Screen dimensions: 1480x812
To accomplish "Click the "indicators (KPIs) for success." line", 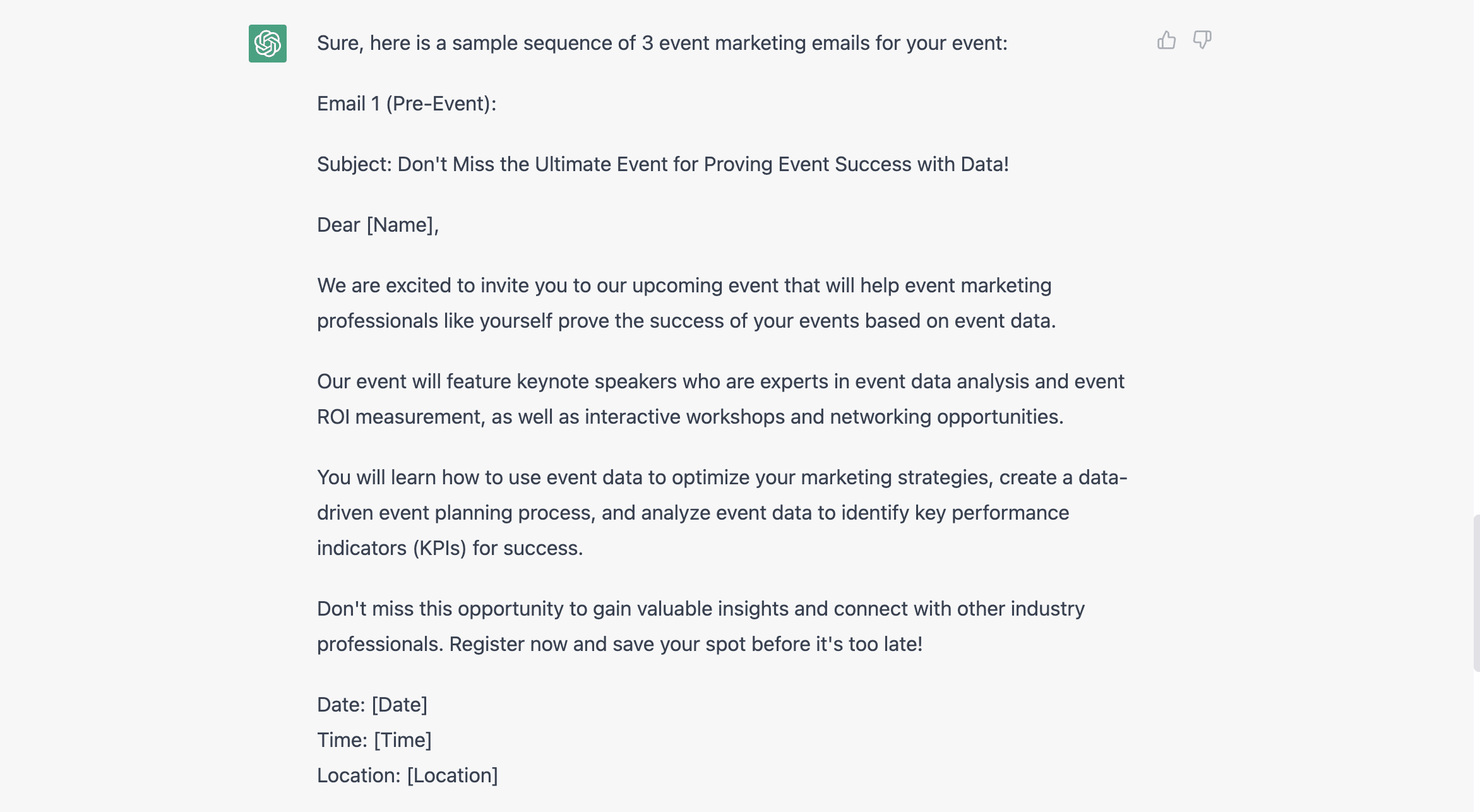I will point(450,548).
